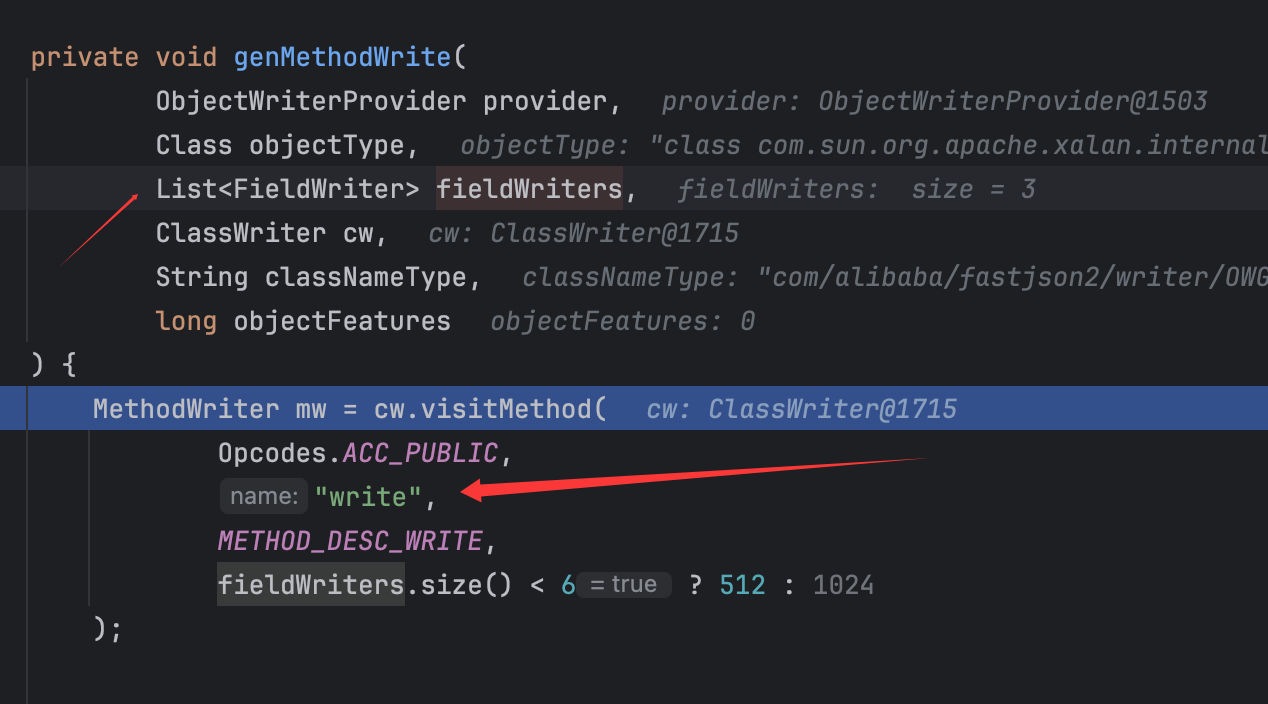Image resolution: width=1268 pixels, height=704 pixels.
Task: Click the METHOD_DESC_WRITE constant
Action: [350, 541]
